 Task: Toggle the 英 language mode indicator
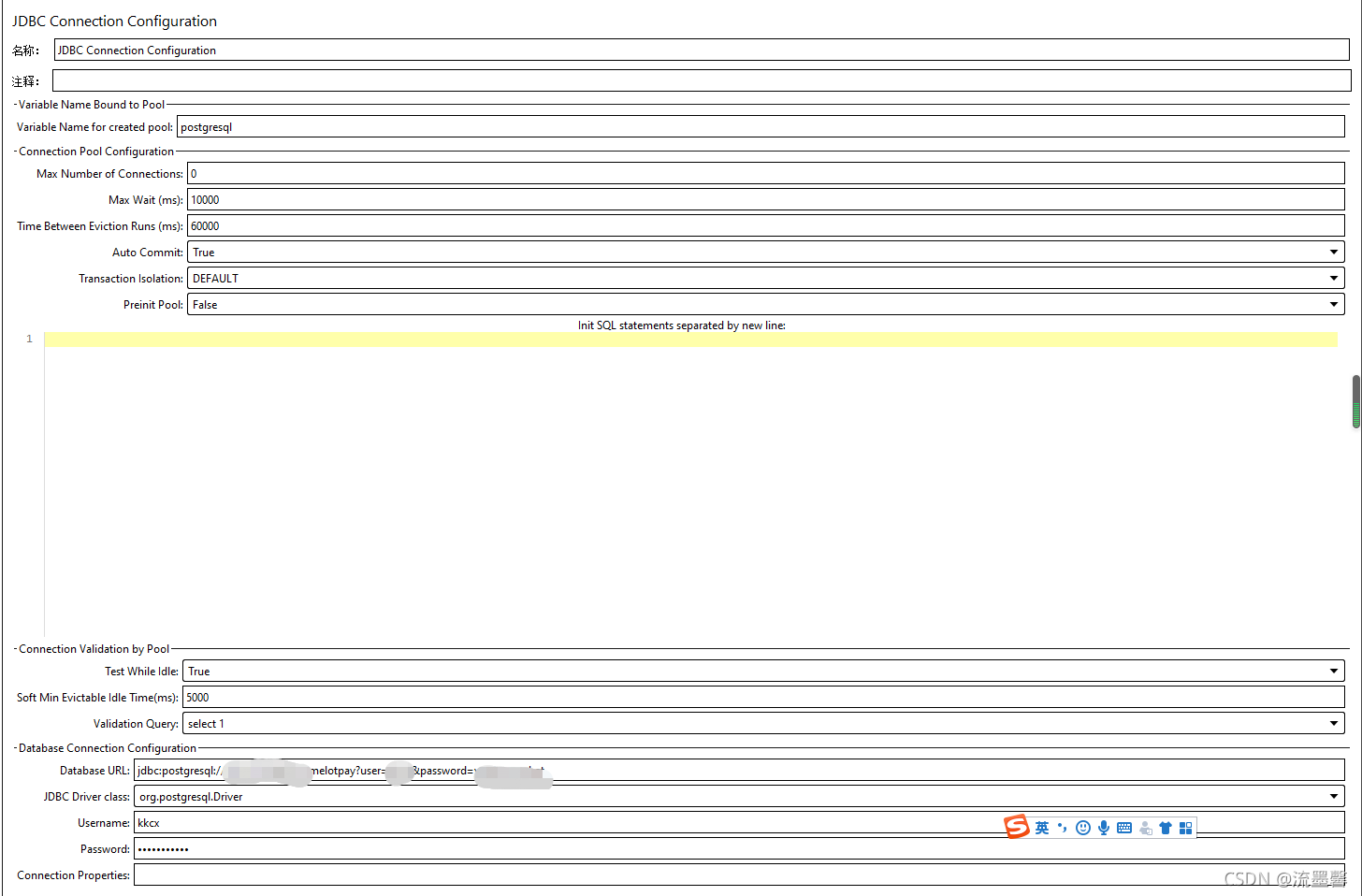point(1042,828)
